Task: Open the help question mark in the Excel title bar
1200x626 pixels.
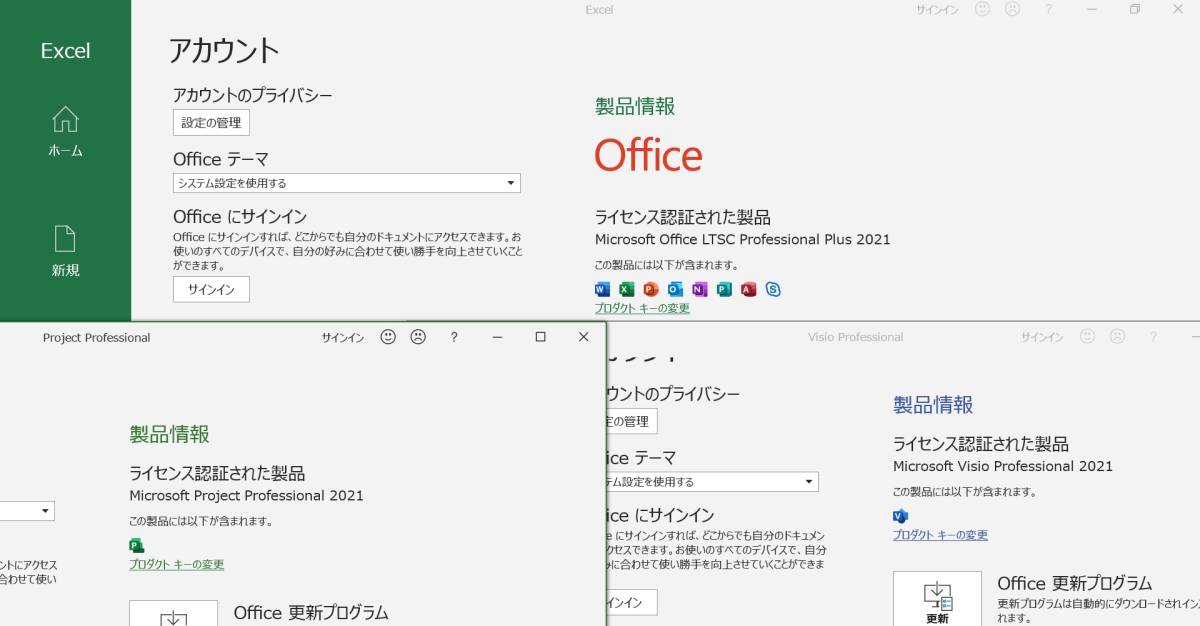Action: point(1048,9)
